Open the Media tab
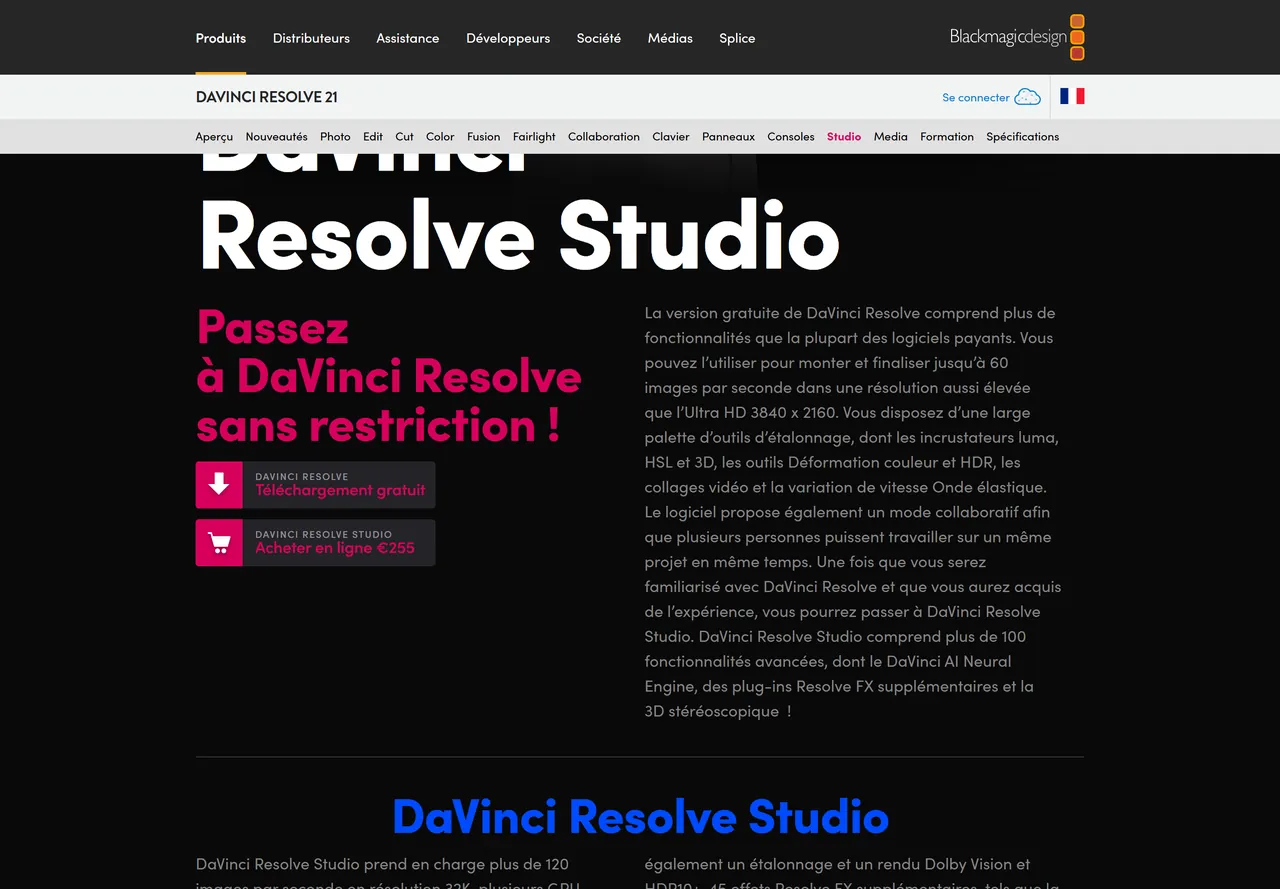This screenshot has height=889, width=1280. (x=891, y=137)
